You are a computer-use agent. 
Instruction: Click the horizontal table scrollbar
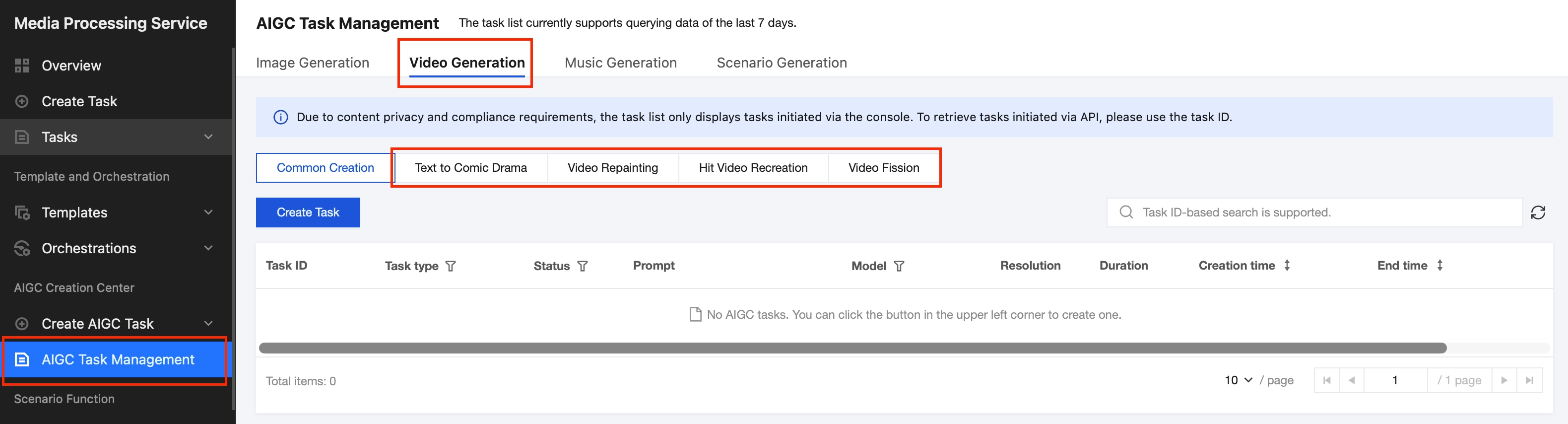pos(852,349)
